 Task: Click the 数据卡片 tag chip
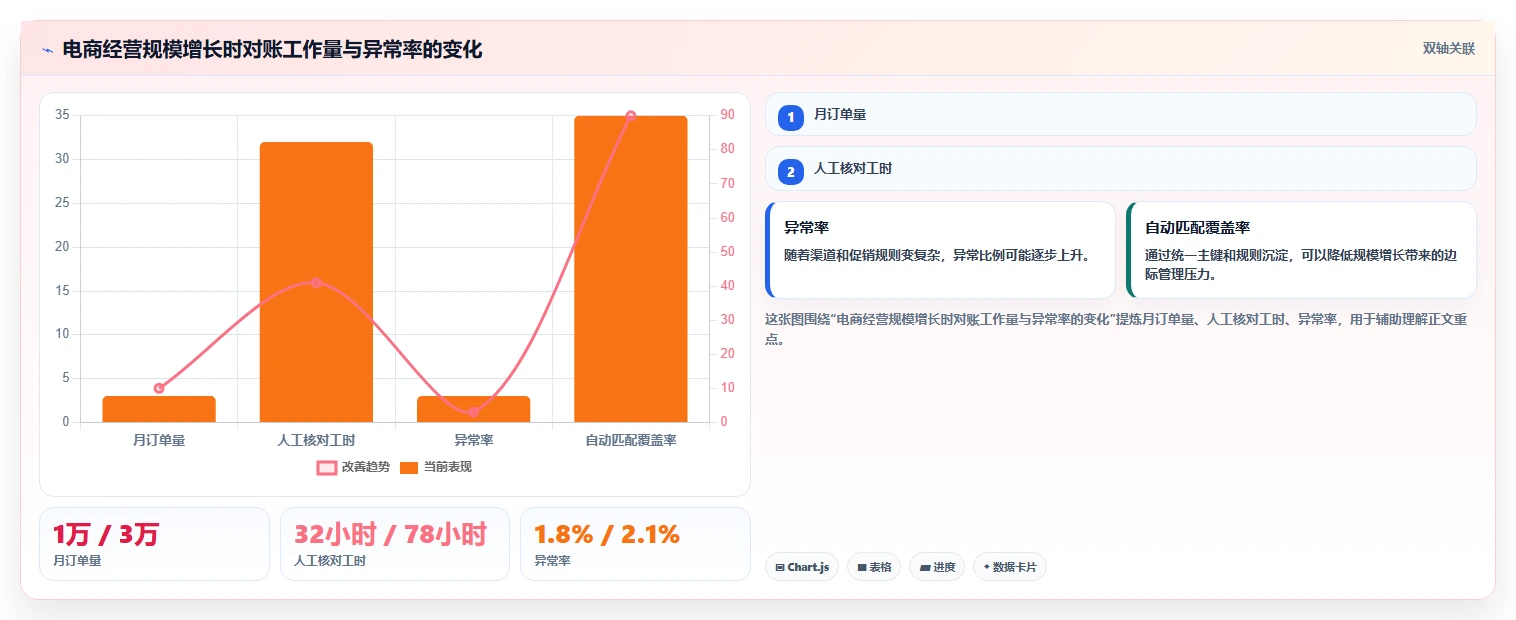1010,567
